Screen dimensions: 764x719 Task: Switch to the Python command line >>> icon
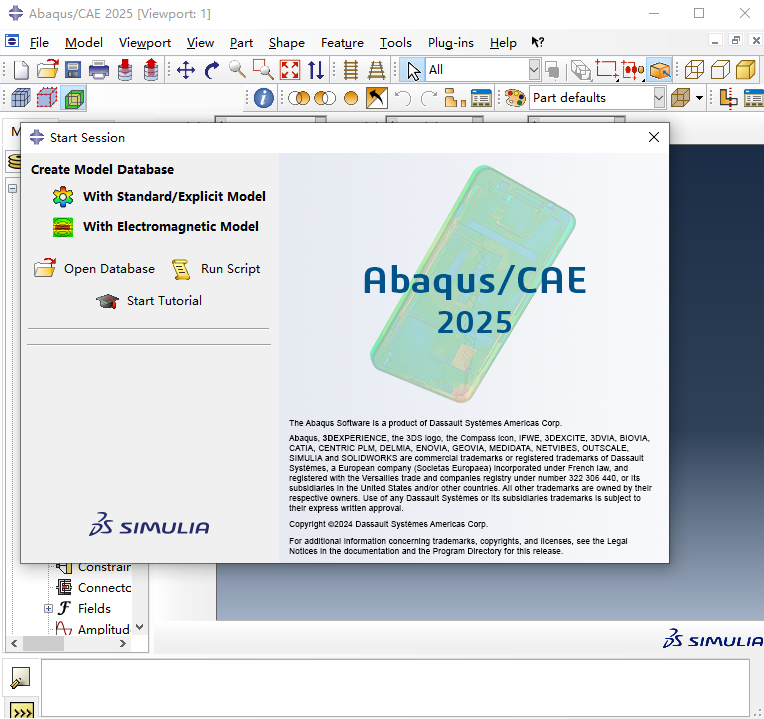22,710
